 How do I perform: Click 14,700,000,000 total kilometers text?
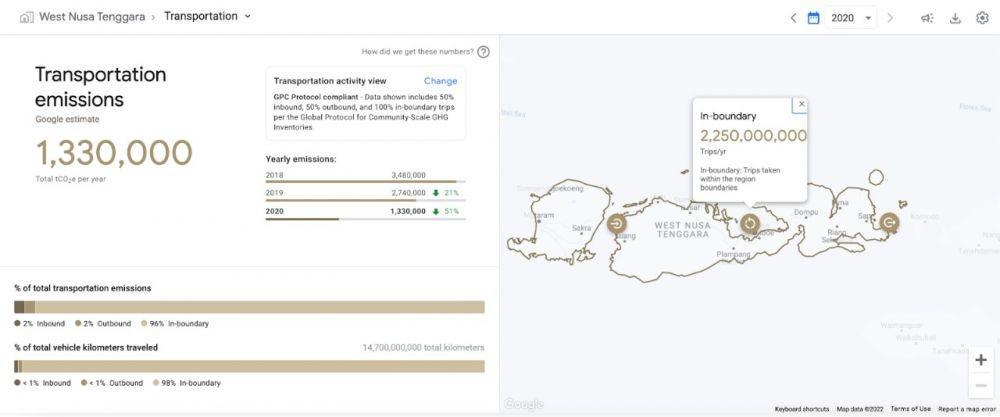pos(423,348)
